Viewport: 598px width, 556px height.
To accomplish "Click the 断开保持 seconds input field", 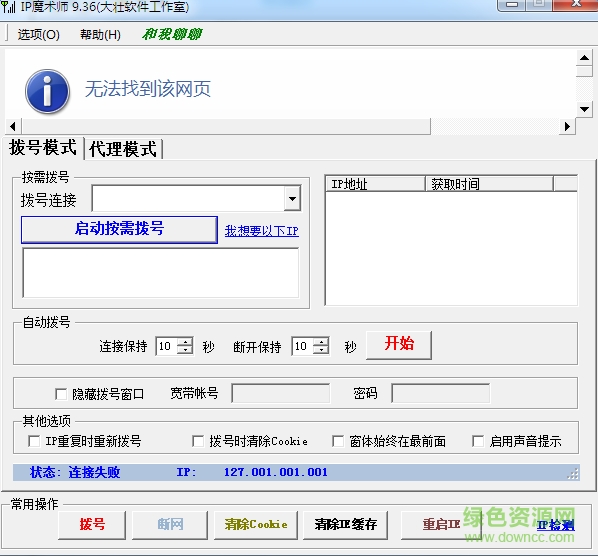I will pyautogui.click(x=303, y=346).
